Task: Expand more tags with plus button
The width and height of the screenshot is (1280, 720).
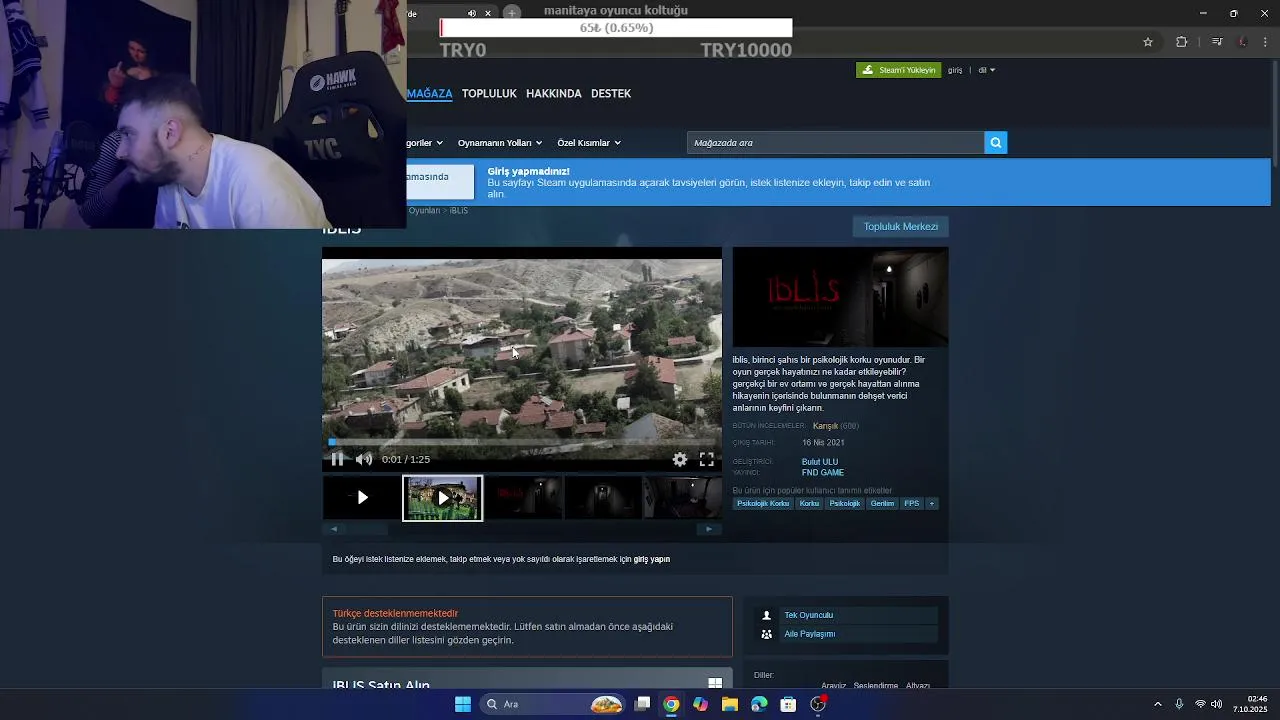Action: tap(931, 503)
